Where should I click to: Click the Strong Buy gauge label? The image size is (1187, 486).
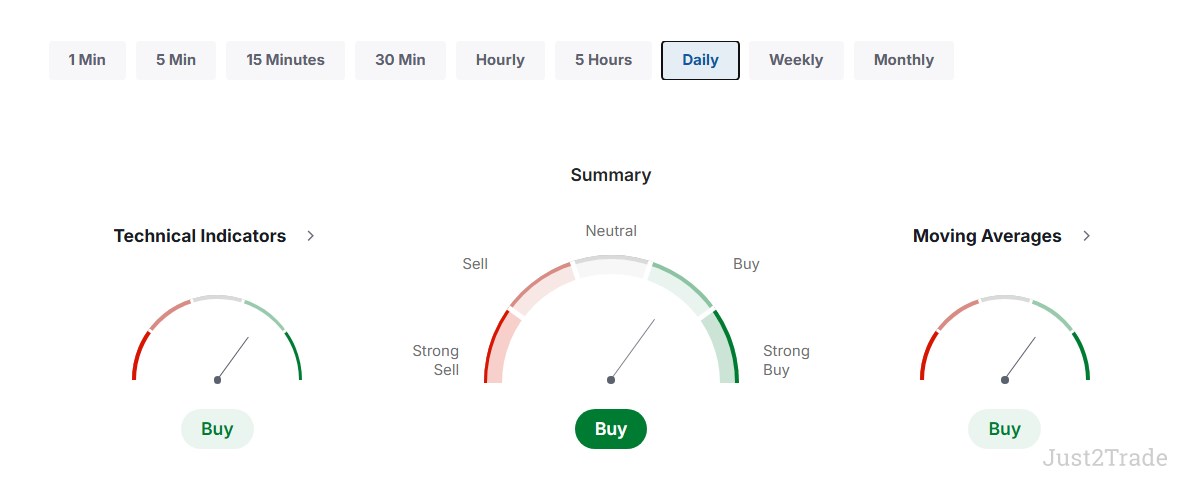(x=786, y=360)
